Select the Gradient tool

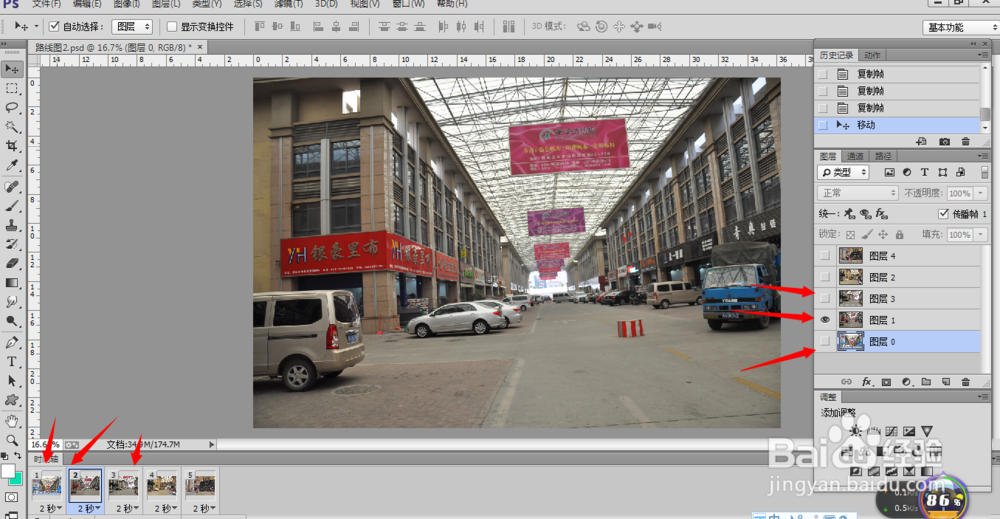[11, 282]
